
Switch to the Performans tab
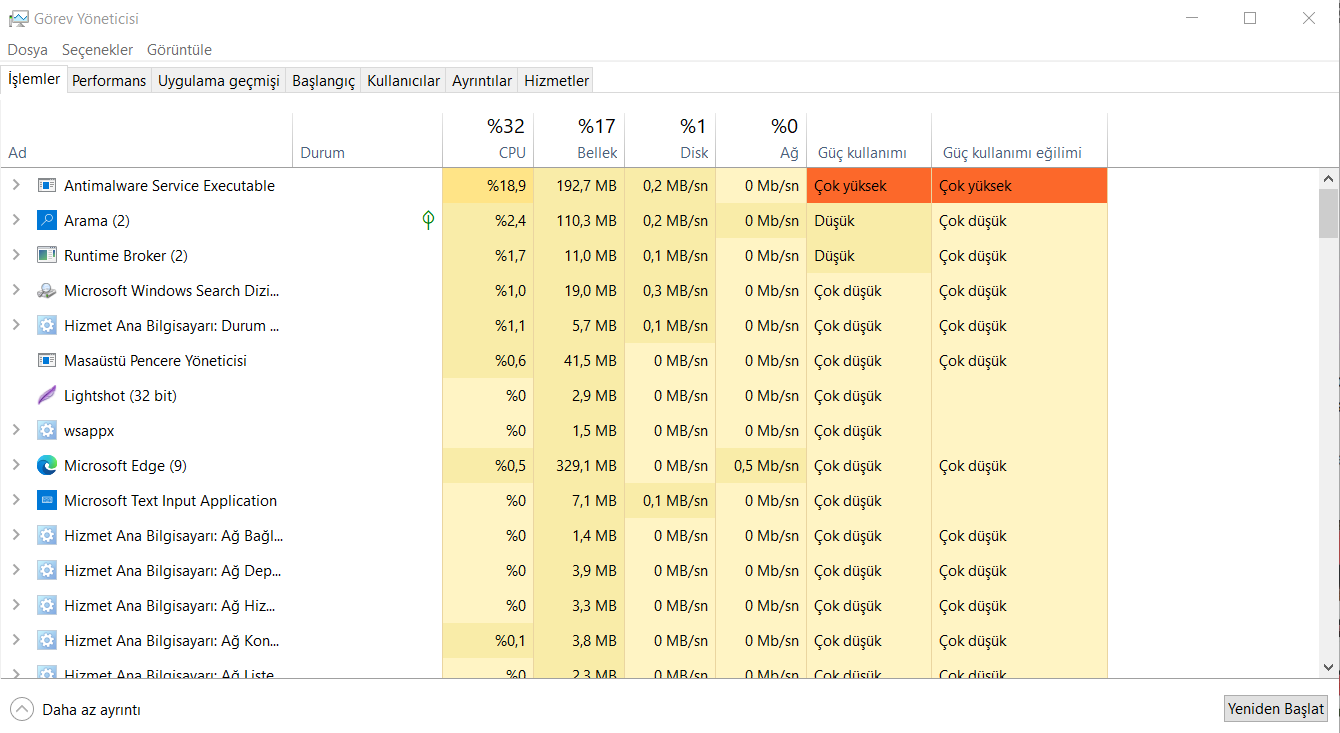(x=109, y=81)
